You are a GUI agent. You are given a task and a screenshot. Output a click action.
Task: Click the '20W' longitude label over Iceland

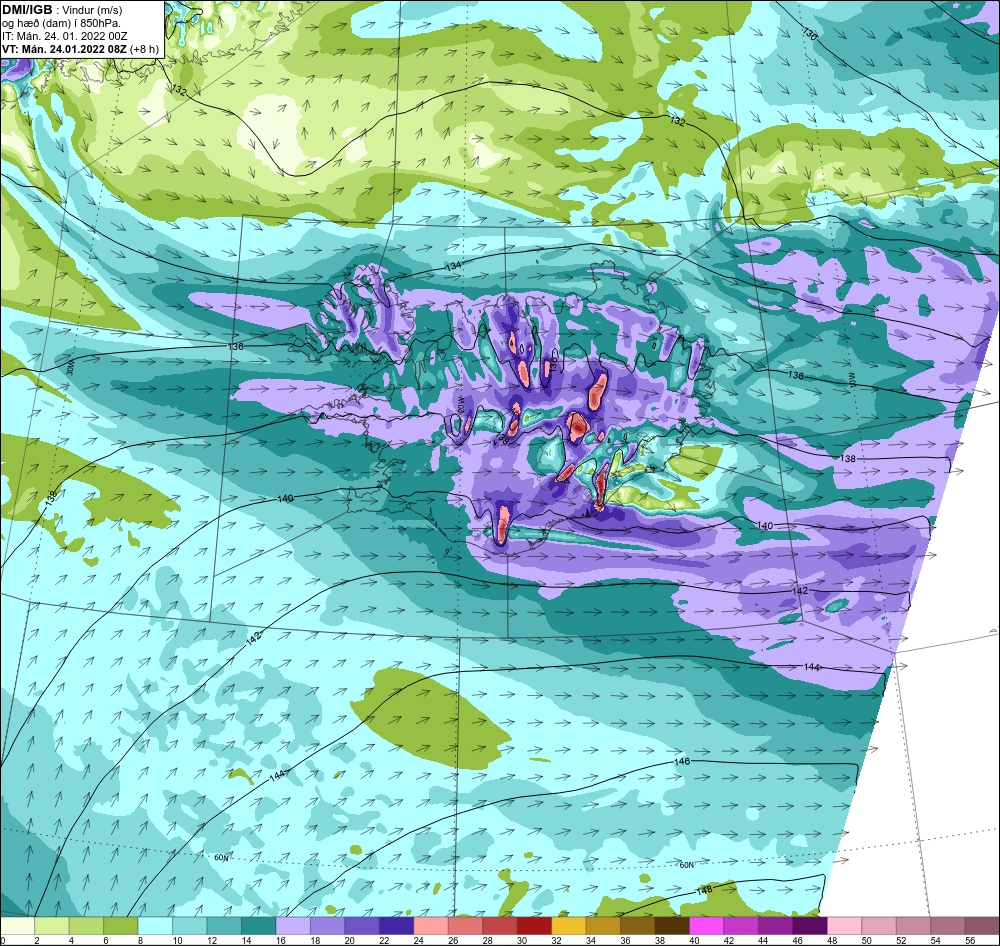[460, 404]
